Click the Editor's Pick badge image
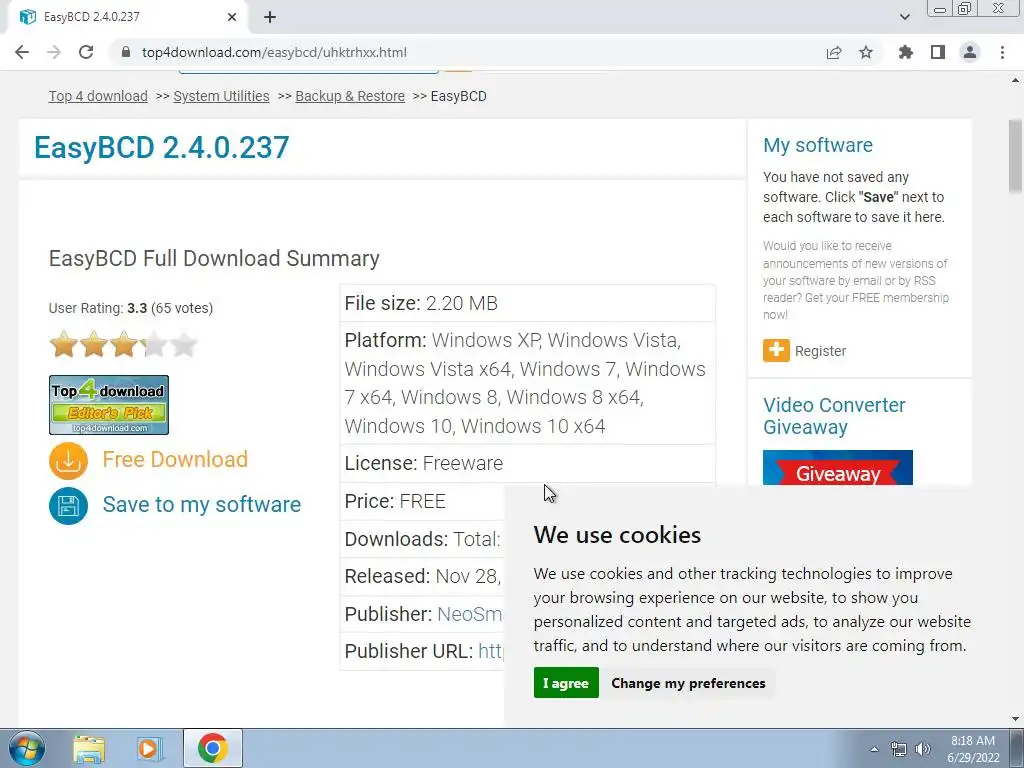The width and height of the screenshot is (1024, 768). 109,405
